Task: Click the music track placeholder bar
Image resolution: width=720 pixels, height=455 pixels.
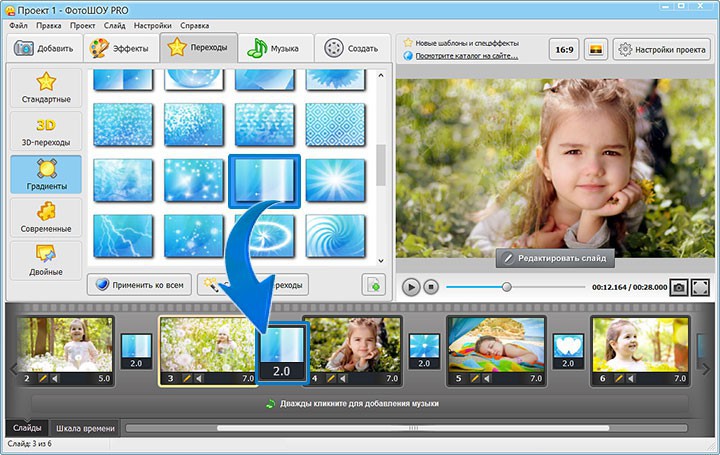Action: 360,404
